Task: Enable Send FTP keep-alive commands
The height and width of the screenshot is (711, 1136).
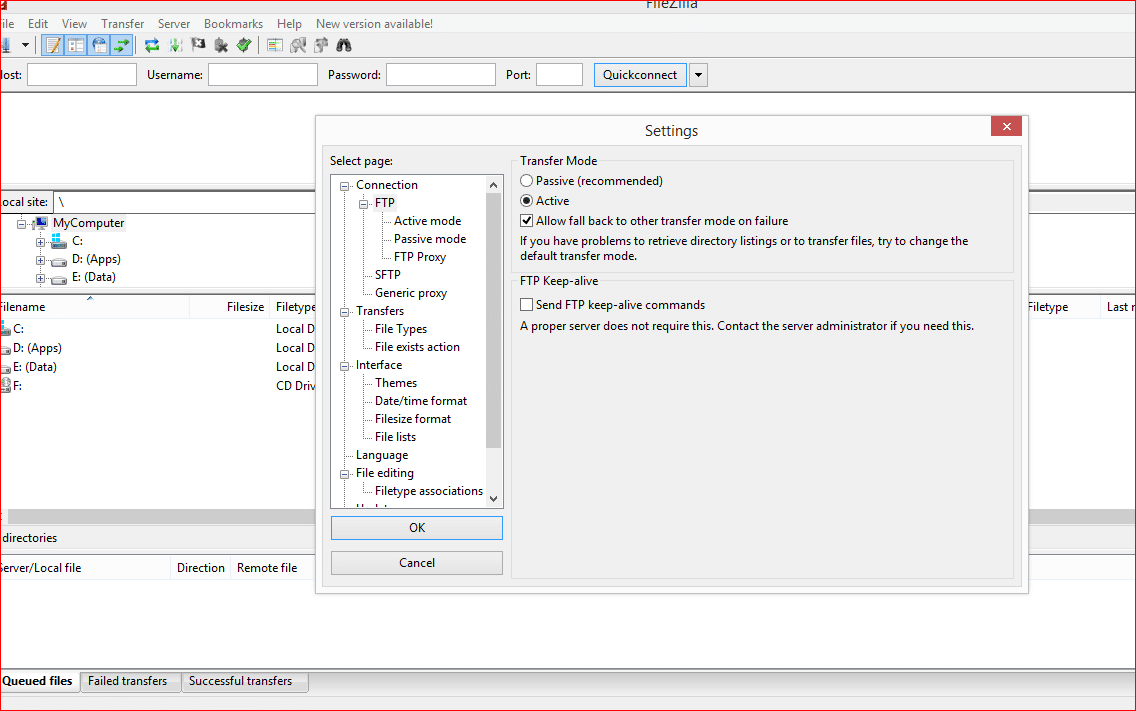Action: (526, 304)
